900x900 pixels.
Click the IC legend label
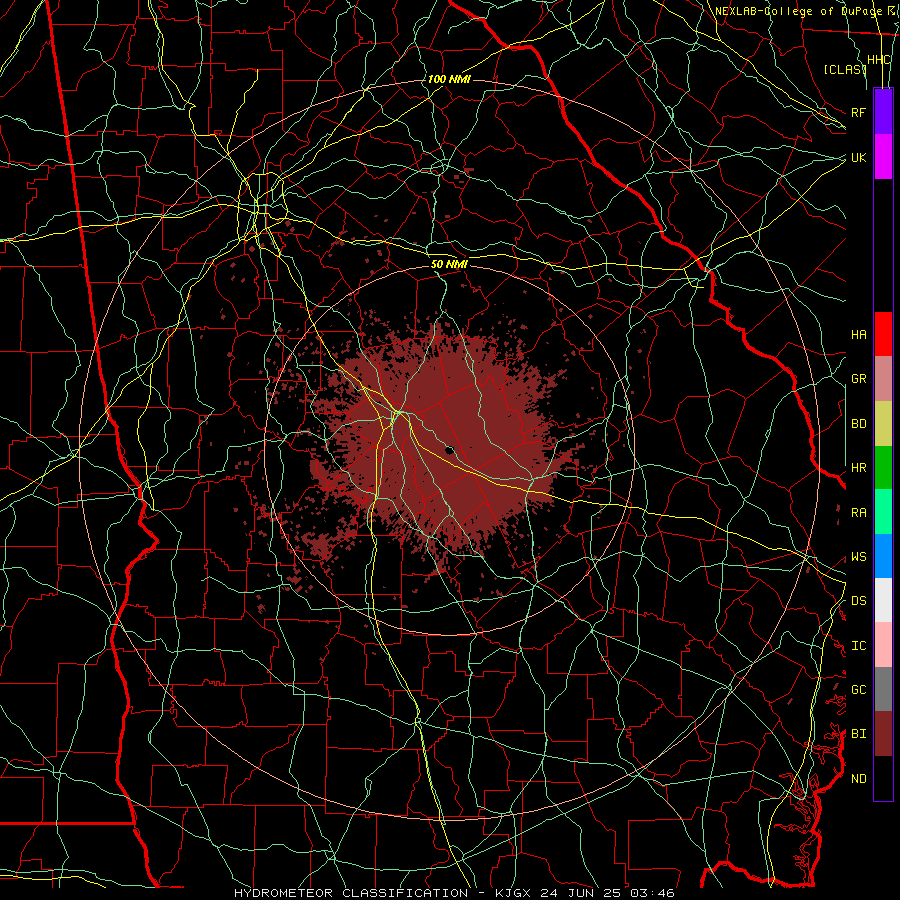coord(858,646)
